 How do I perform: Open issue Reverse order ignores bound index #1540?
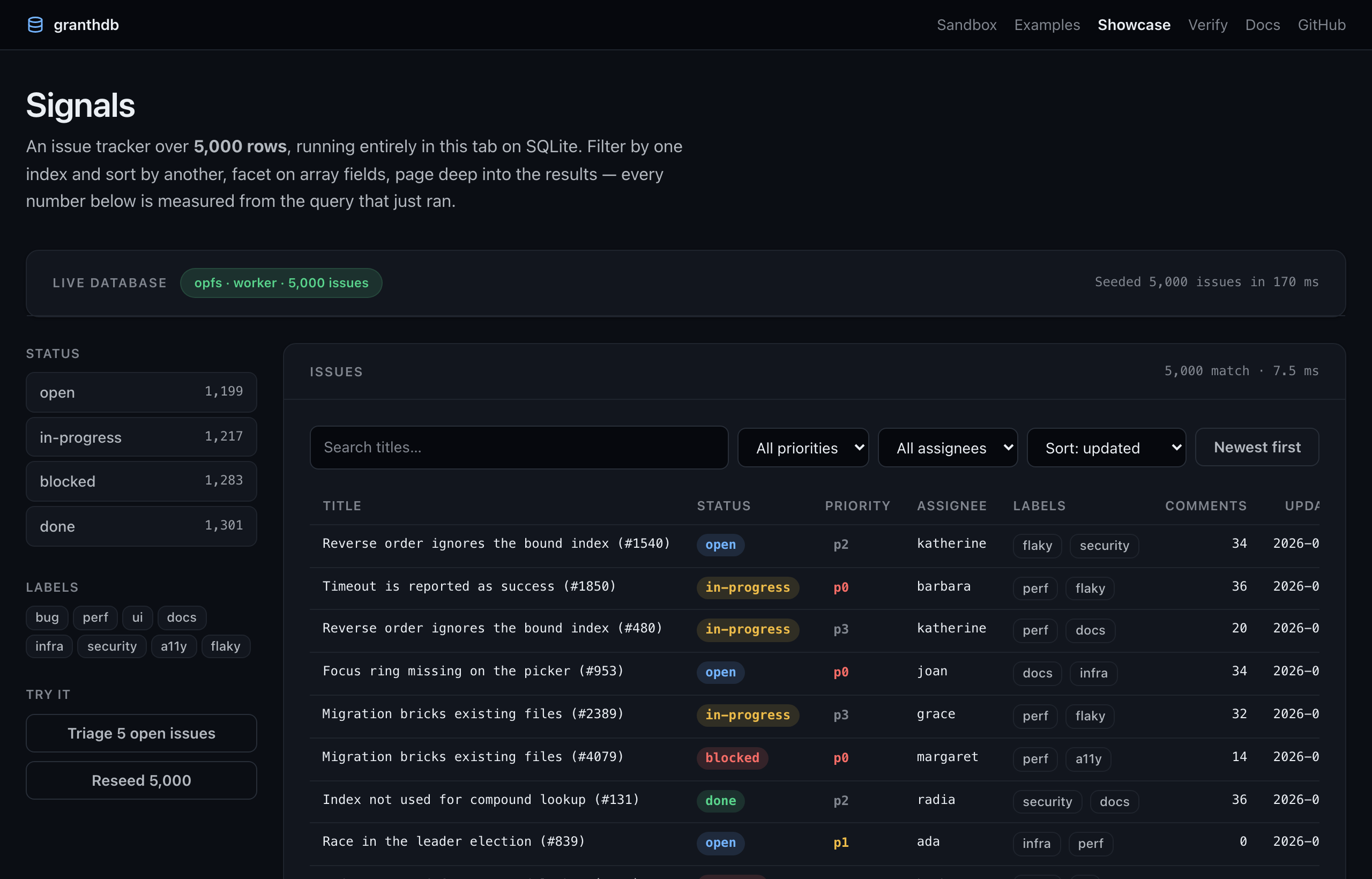point(496,543)
